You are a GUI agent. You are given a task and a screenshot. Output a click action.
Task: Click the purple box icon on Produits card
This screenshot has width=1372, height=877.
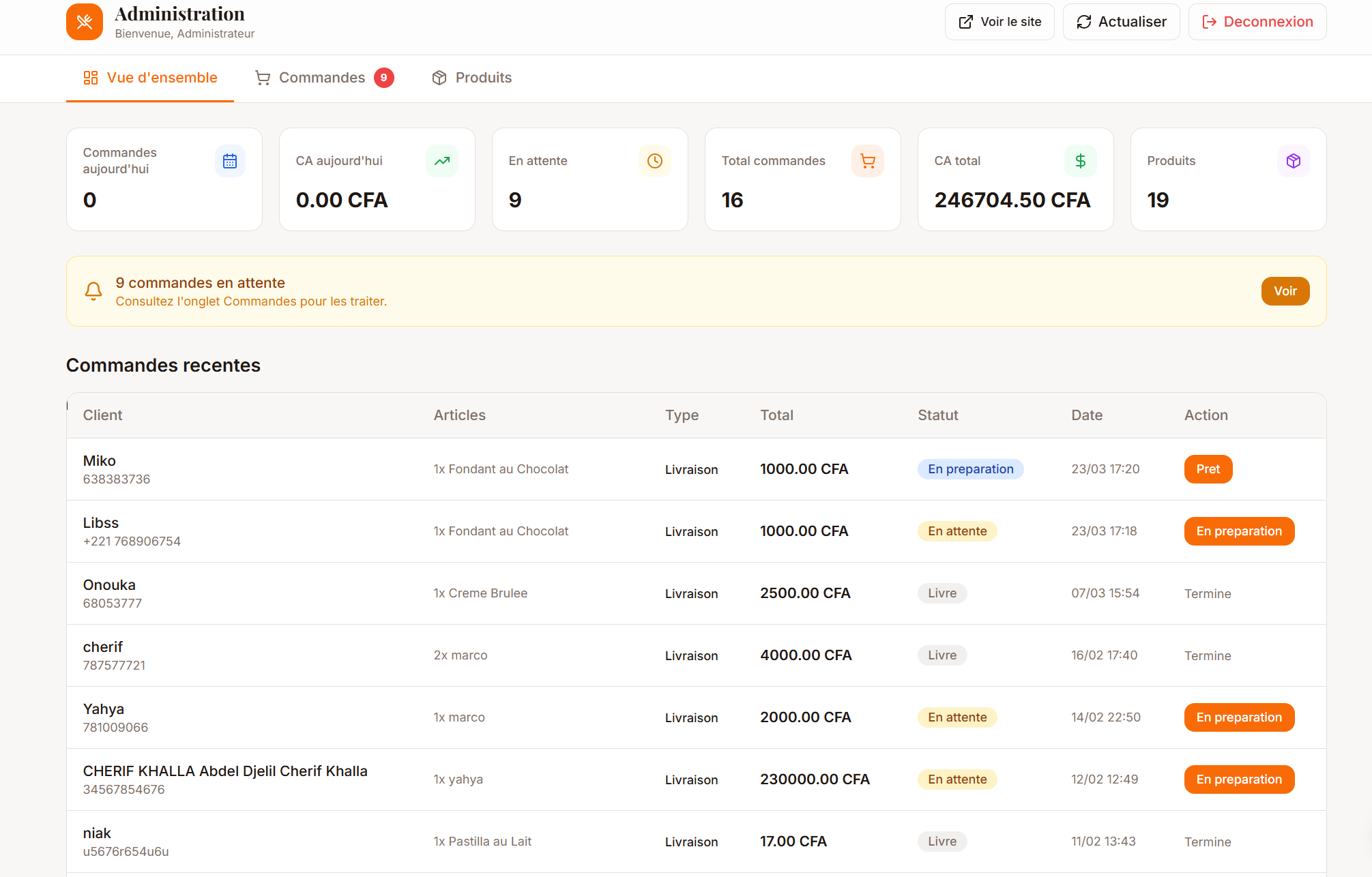pos(1293,161)
